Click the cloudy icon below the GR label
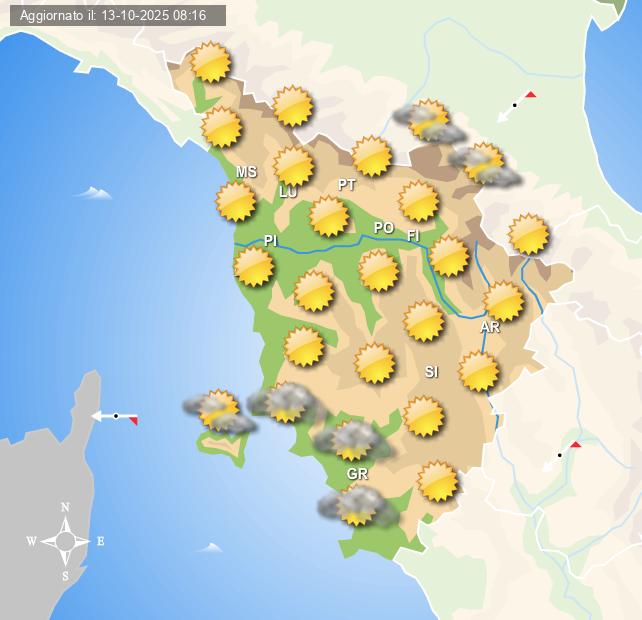This screenshot has height=620, width=642. [x=357, y=506]
